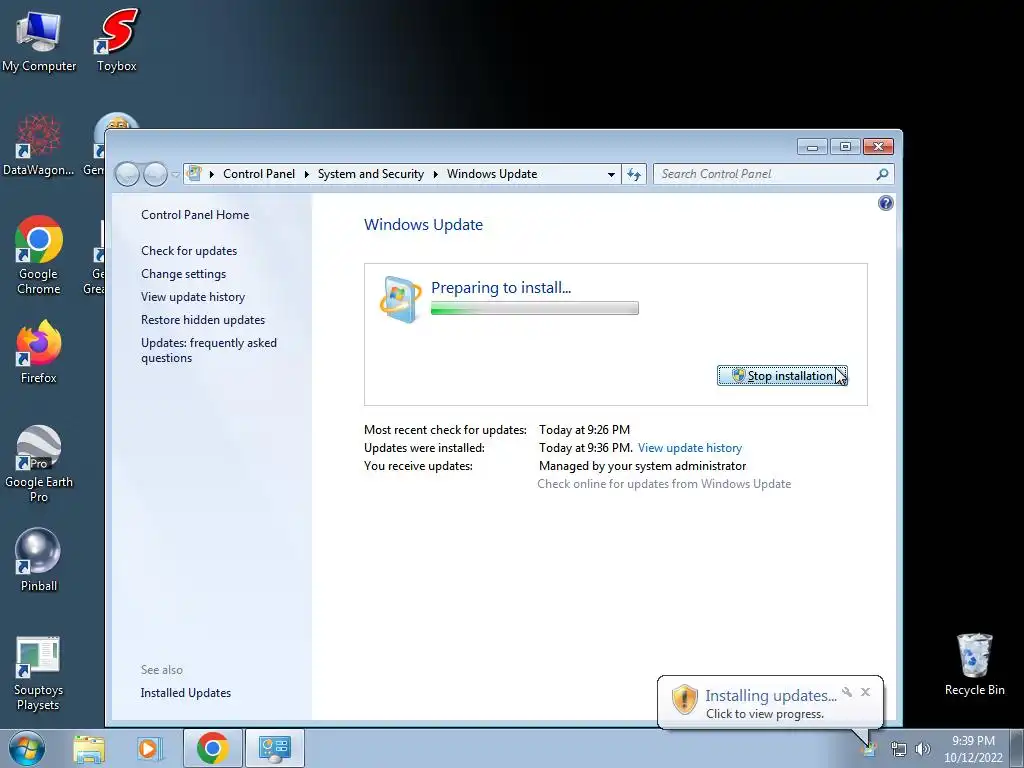Click the Back navigation button
Viewport: 1024px width, 768px height.
[127, 174]
